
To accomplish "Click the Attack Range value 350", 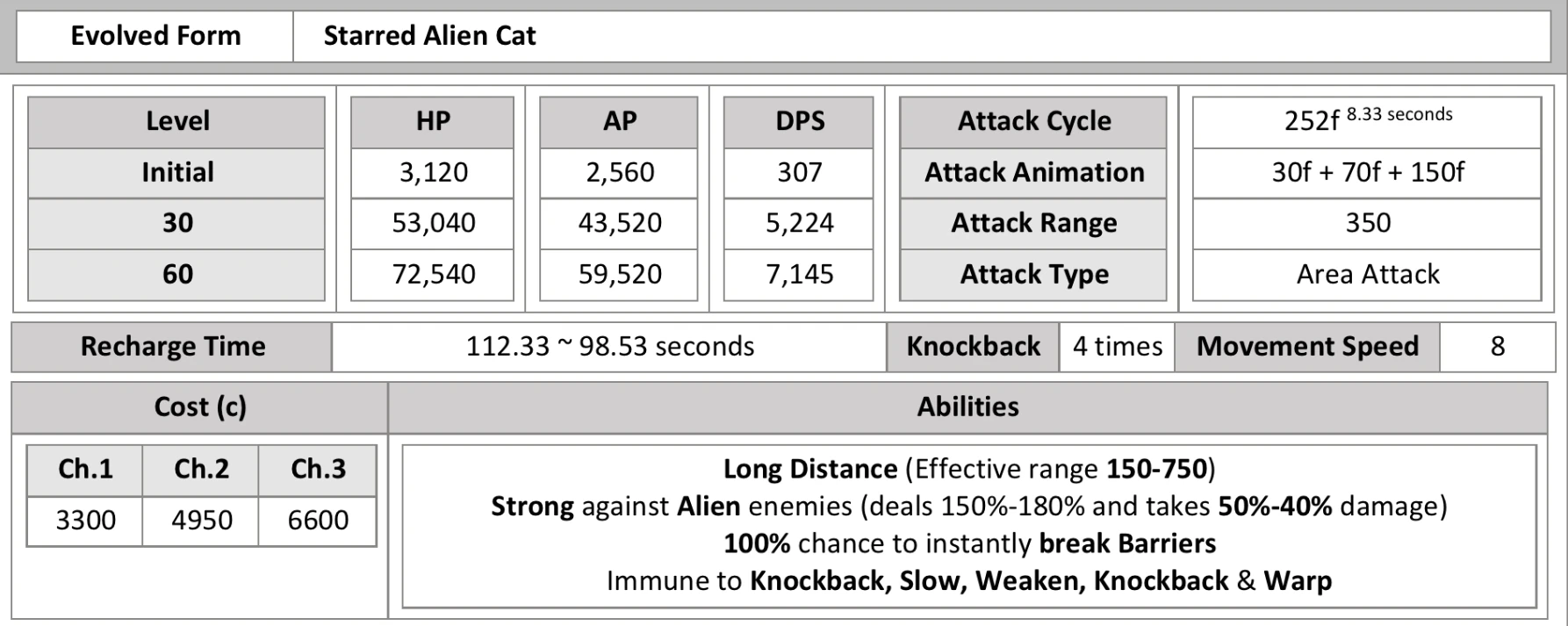I will pos(1367,223).
